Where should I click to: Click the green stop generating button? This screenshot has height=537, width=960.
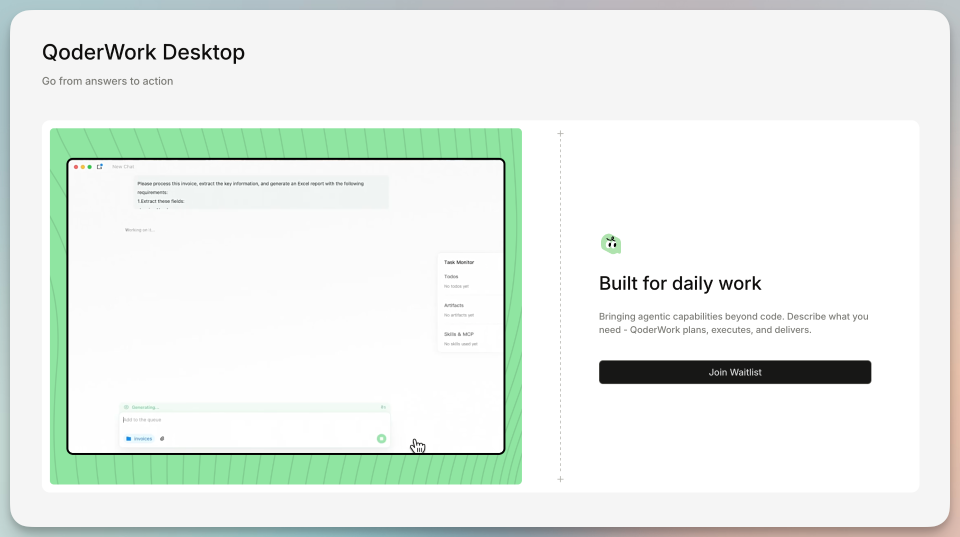coord(381,438)
